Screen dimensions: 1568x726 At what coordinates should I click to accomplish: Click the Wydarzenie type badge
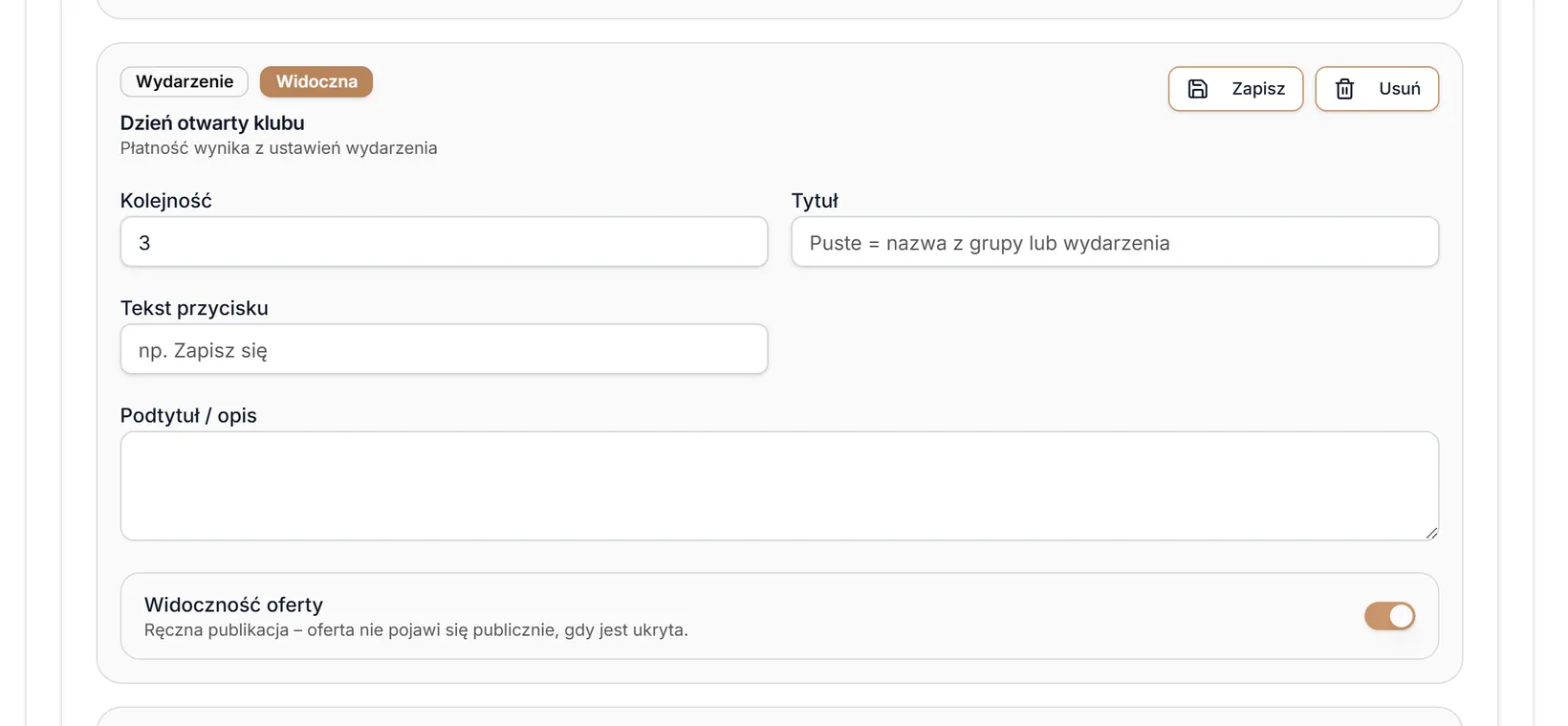pos(185,81)
